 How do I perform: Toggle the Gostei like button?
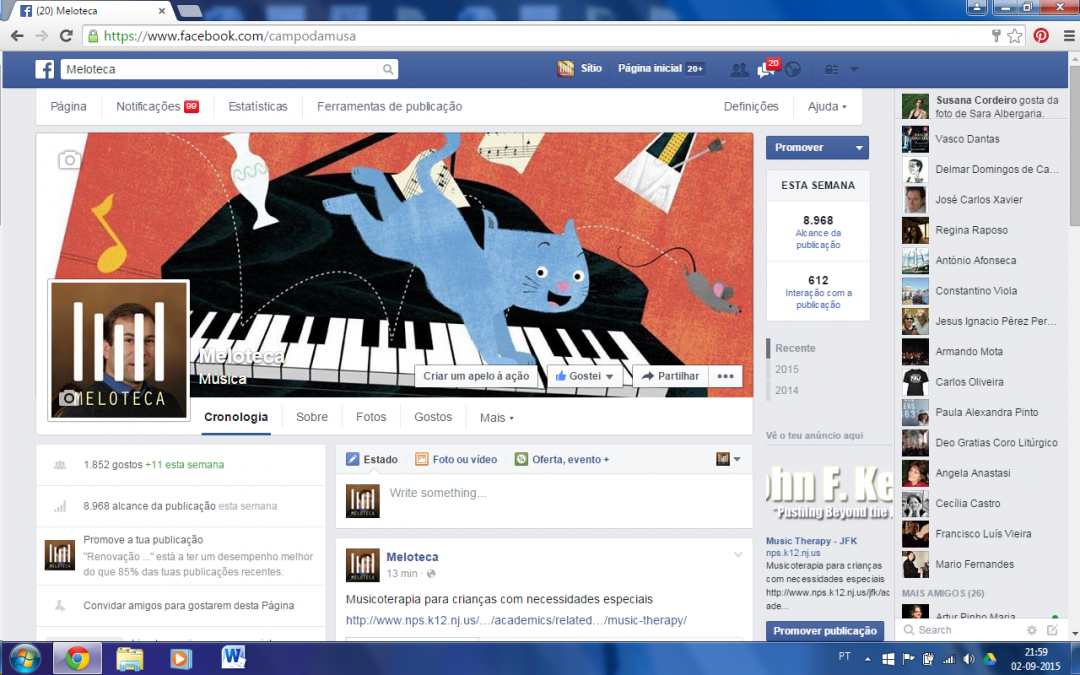click(x=584, y=376)
